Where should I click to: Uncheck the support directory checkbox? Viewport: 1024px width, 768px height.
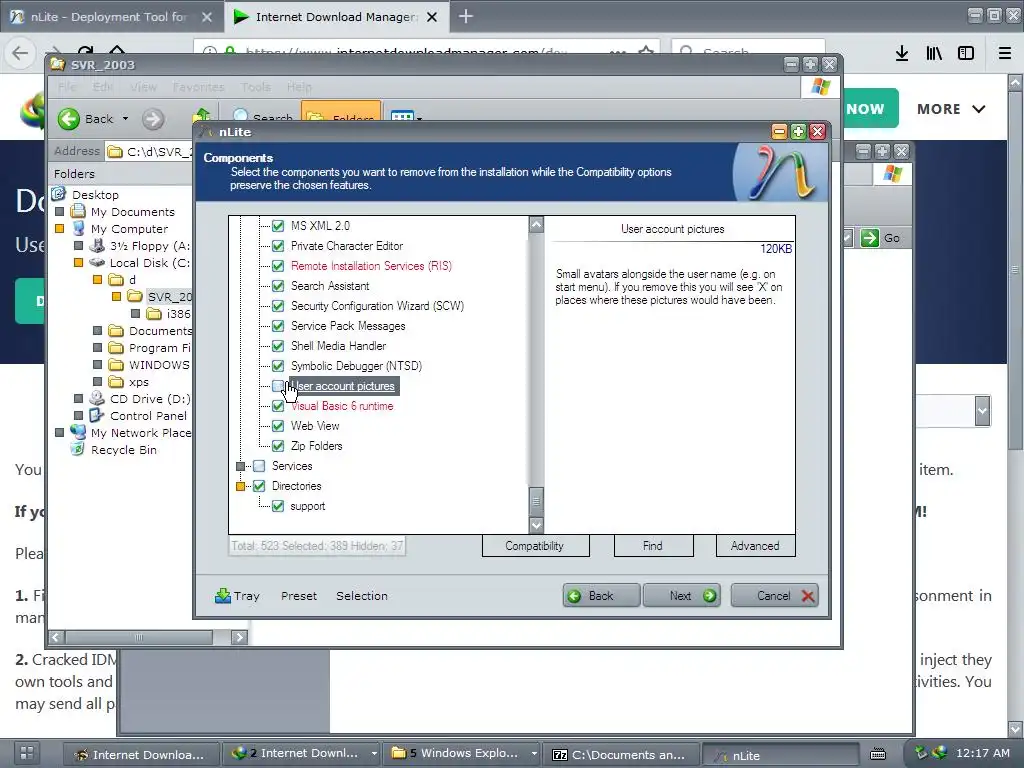(x=278, y=506)
